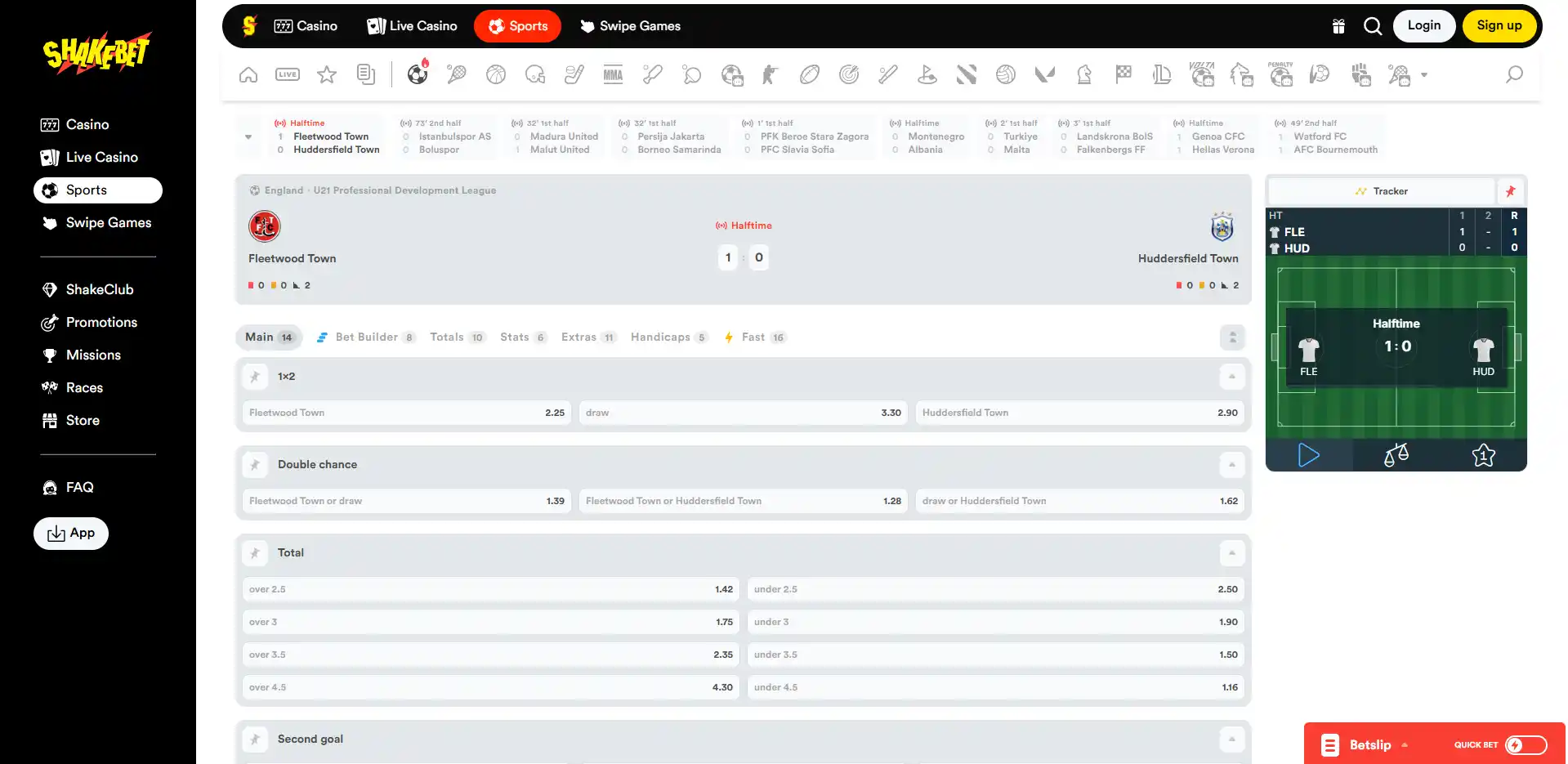This screenshot has width=1568, height=764.
Task: Select the Counter-Strike shooter icon
Action: (771, 75)
